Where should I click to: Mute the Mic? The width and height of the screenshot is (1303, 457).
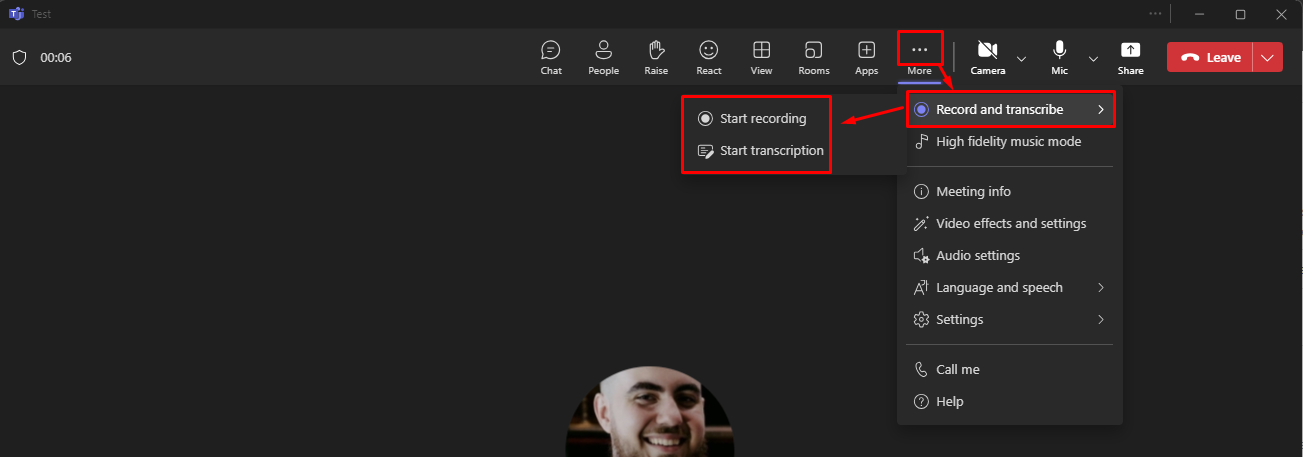tap(1060, 57)
